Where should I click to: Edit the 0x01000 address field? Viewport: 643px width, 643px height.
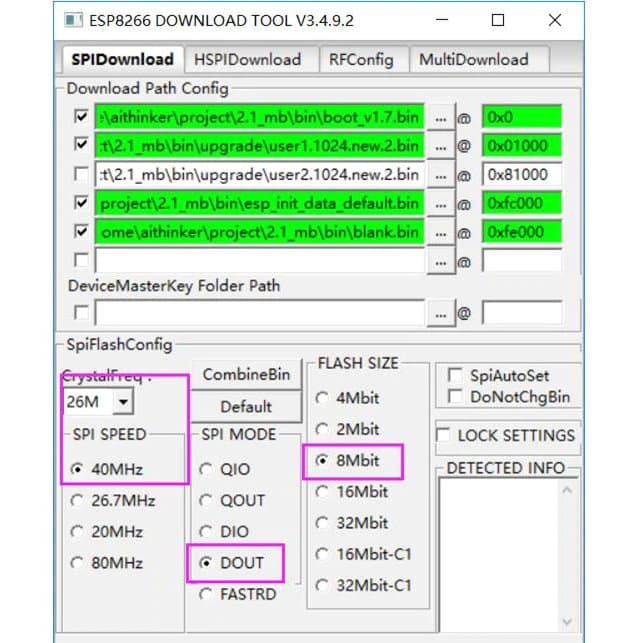pyautogui.click(x=522, y=146)
